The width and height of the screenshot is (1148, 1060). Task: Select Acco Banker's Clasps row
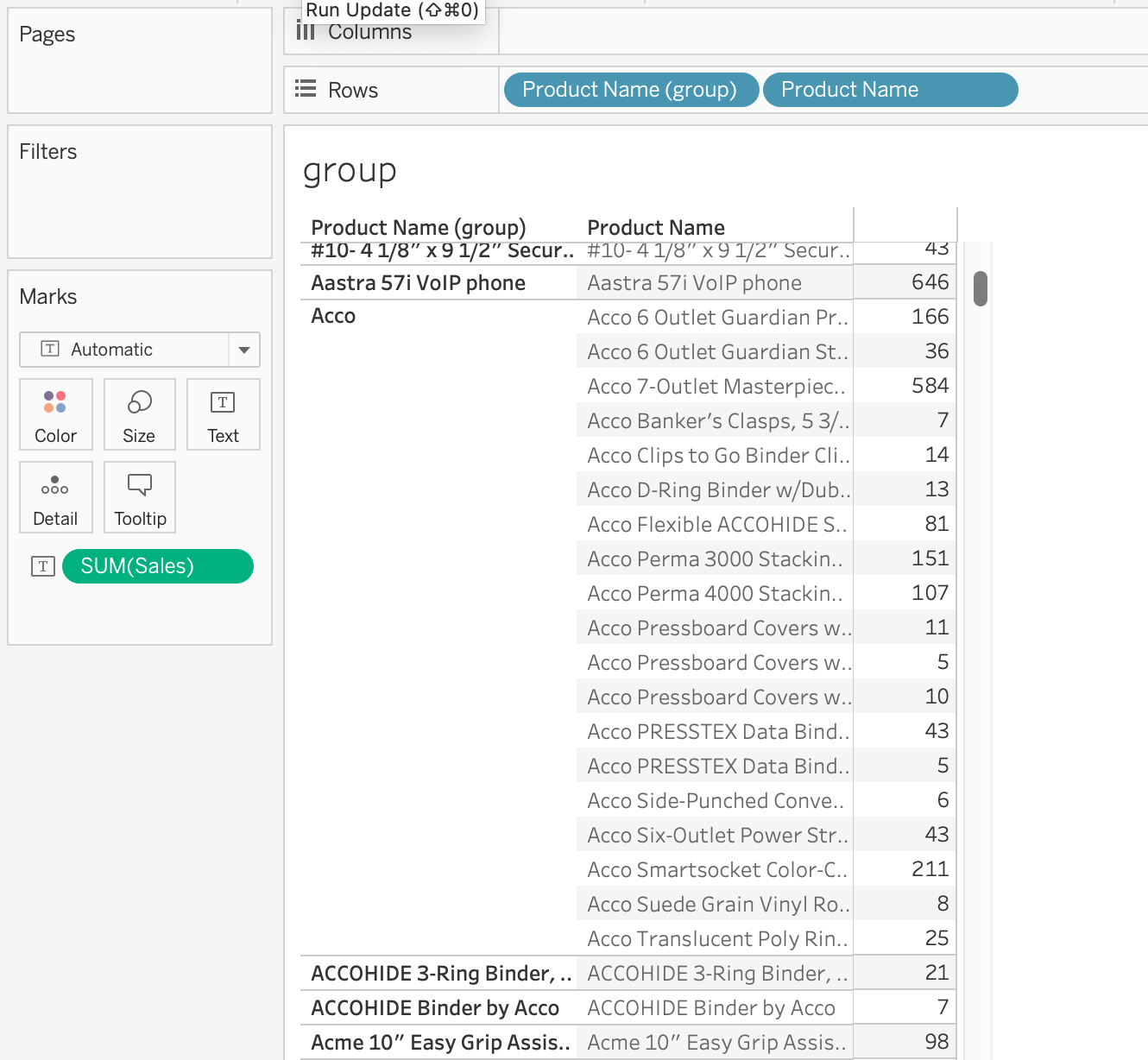(715, 421)
